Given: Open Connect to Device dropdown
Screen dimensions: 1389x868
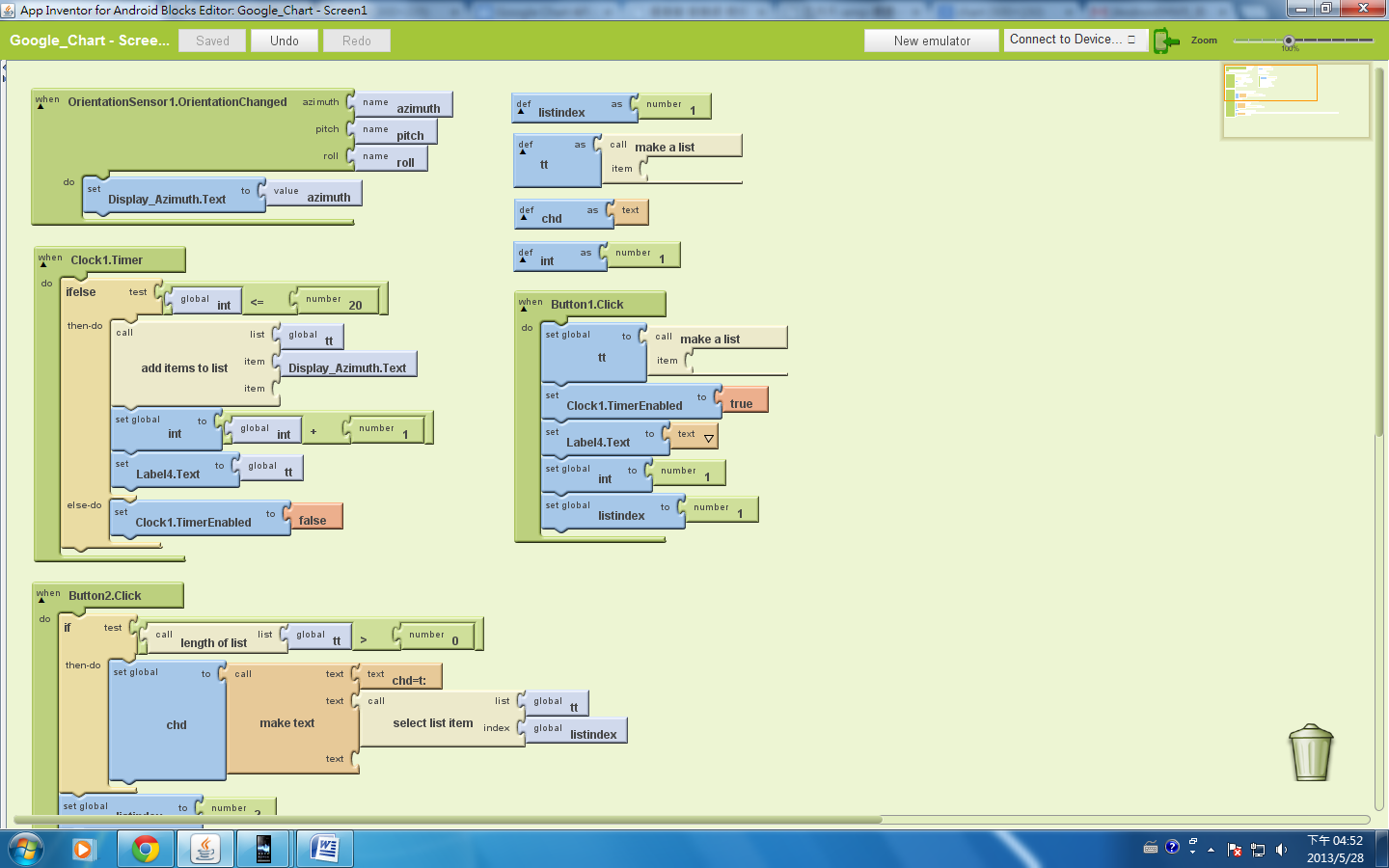Looking at the screenshot, I should point(1075,40).
